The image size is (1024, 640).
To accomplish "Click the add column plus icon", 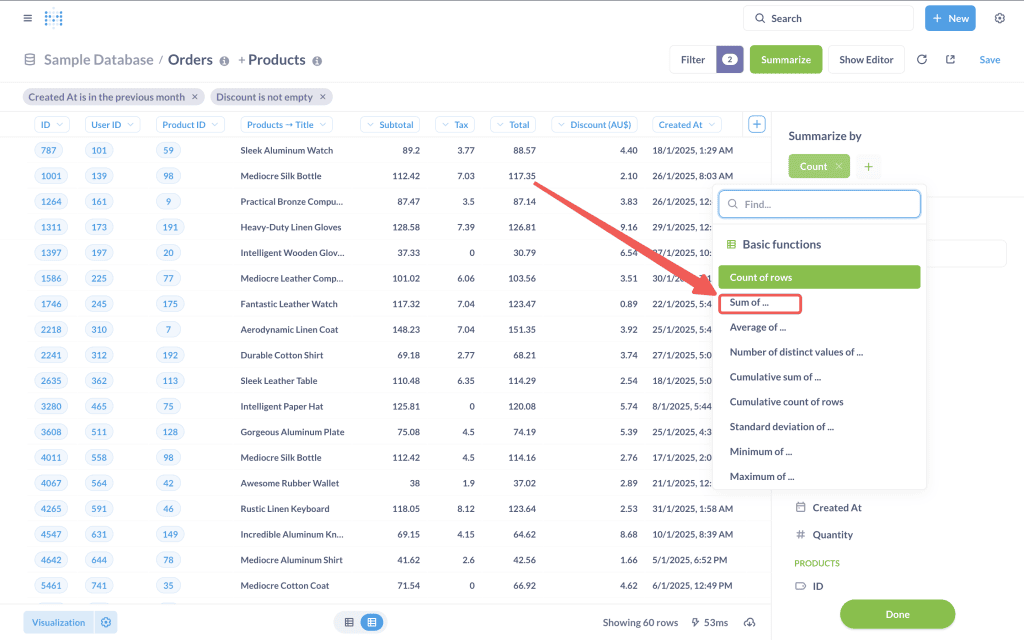I will pos(757,124).
